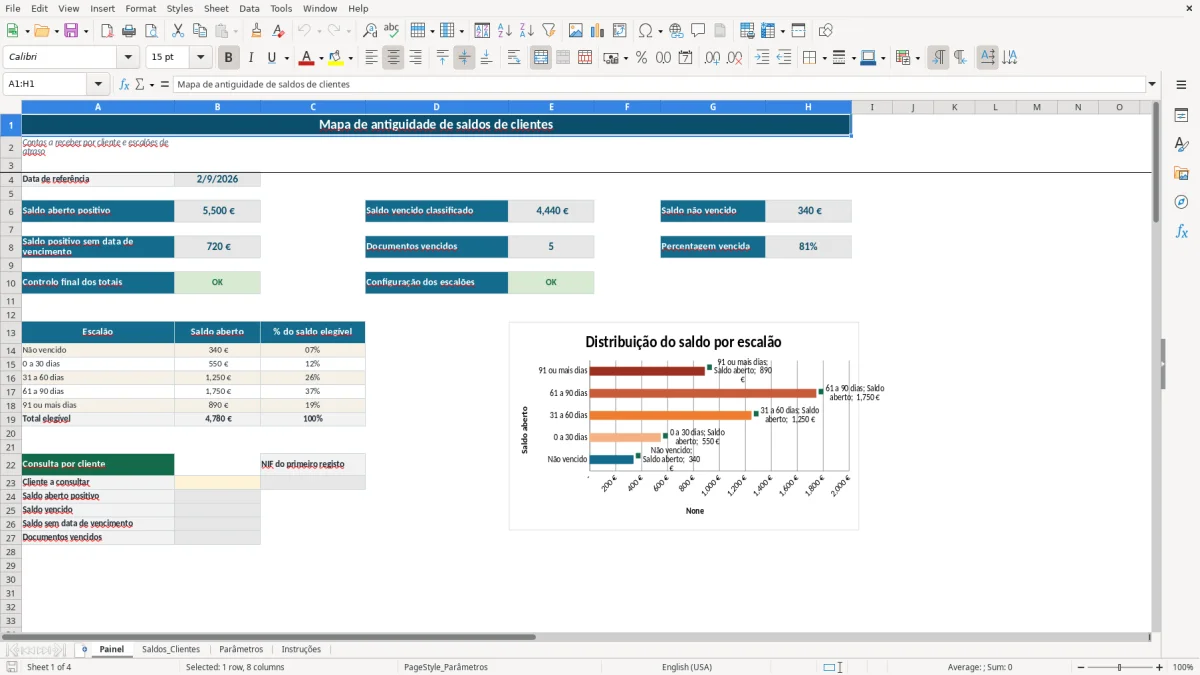Click the zoom in plus button
The height and width of the screenshot is (675, 1200).
1159,667
